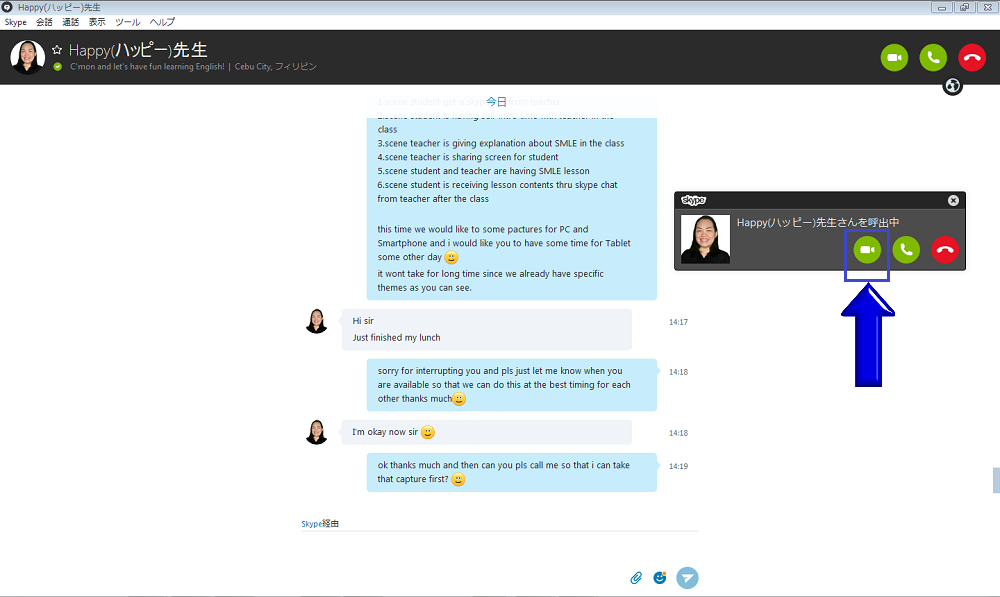Click the mood message 'C'mon and let's have fun'
This screenshot has width=1000, height=597.
click(x=147, y=66)
